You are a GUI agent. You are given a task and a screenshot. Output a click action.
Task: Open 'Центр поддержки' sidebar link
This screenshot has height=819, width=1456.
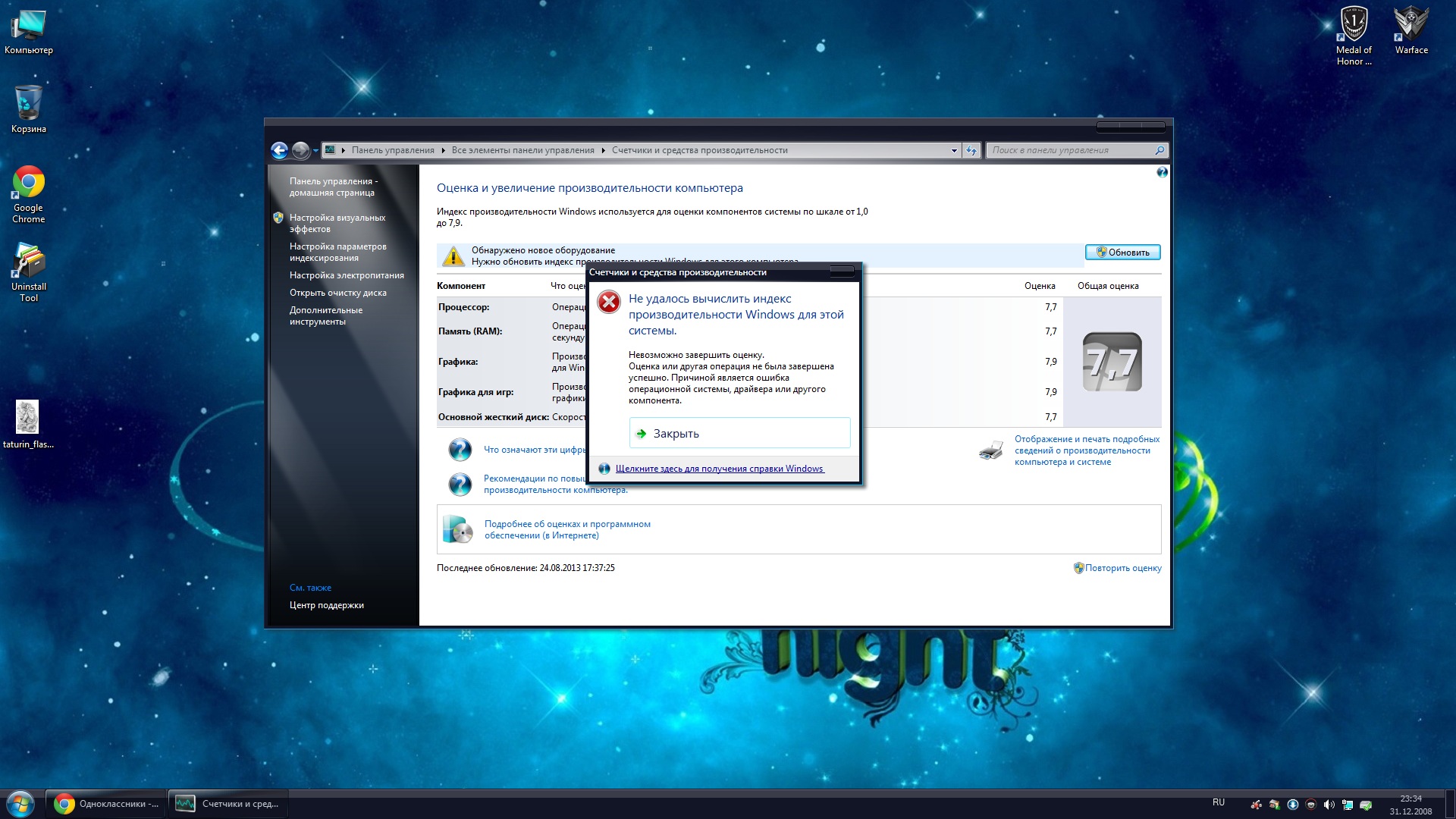coord(326,605)
